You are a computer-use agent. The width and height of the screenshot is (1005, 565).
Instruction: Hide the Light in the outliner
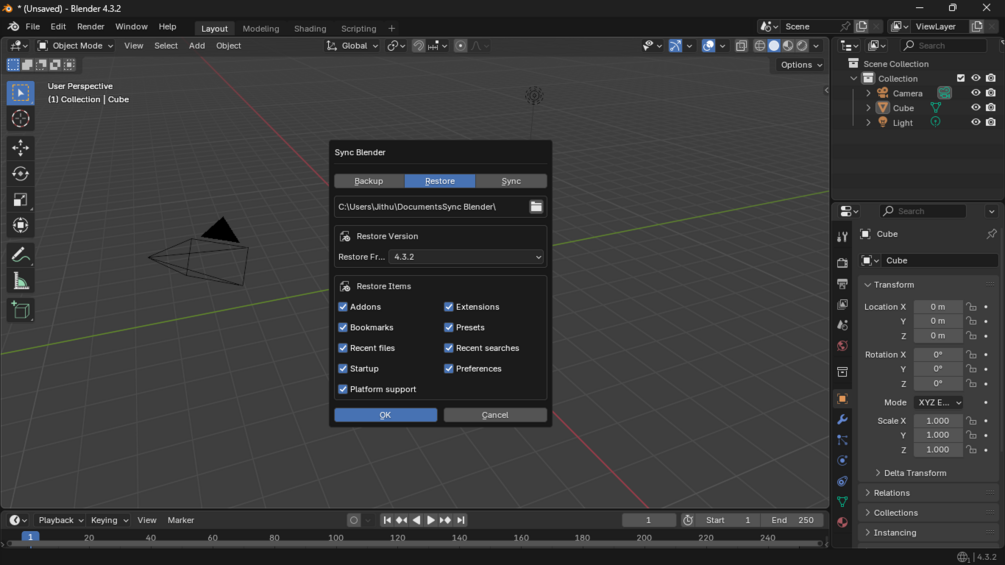pos(976,122)
